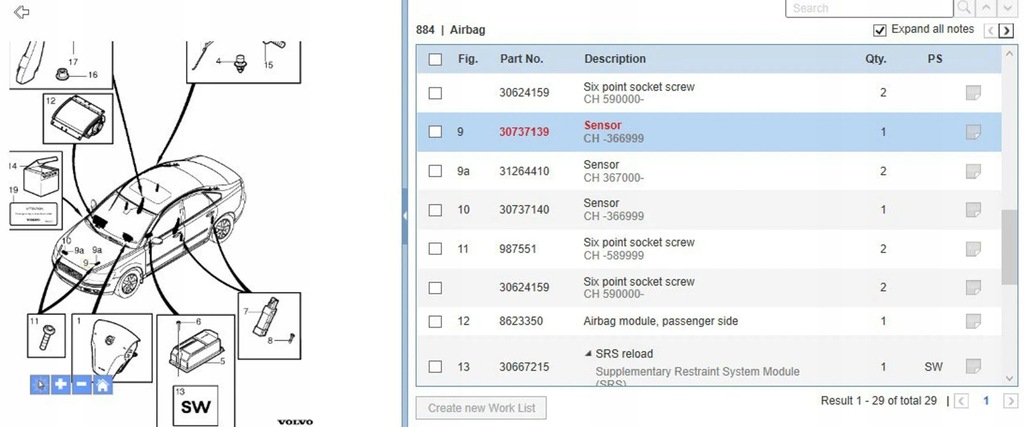Click into the Search input field
The height and width of the screenshot is (427, 1024).
[867, 8]
